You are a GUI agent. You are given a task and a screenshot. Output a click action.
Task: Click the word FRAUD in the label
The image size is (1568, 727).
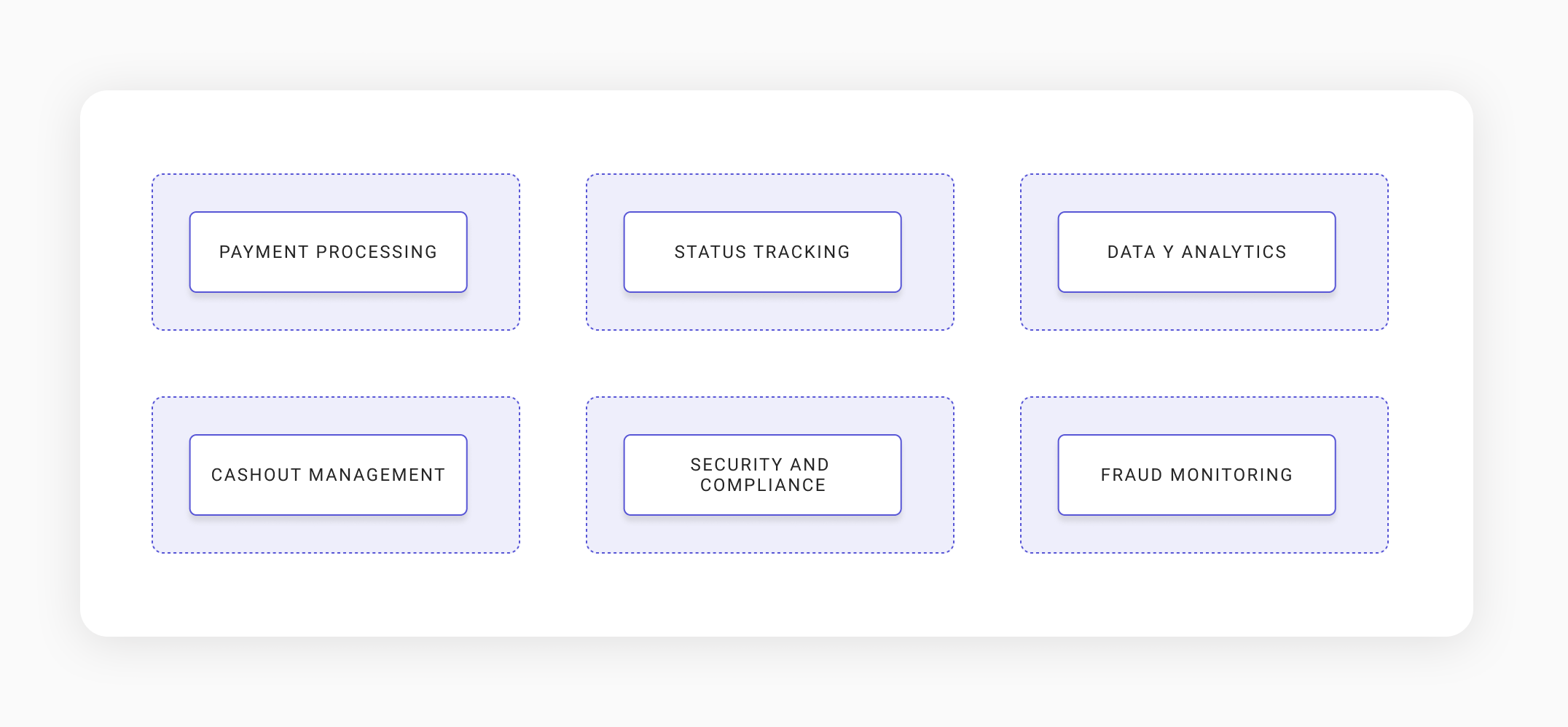[1132, 475]
